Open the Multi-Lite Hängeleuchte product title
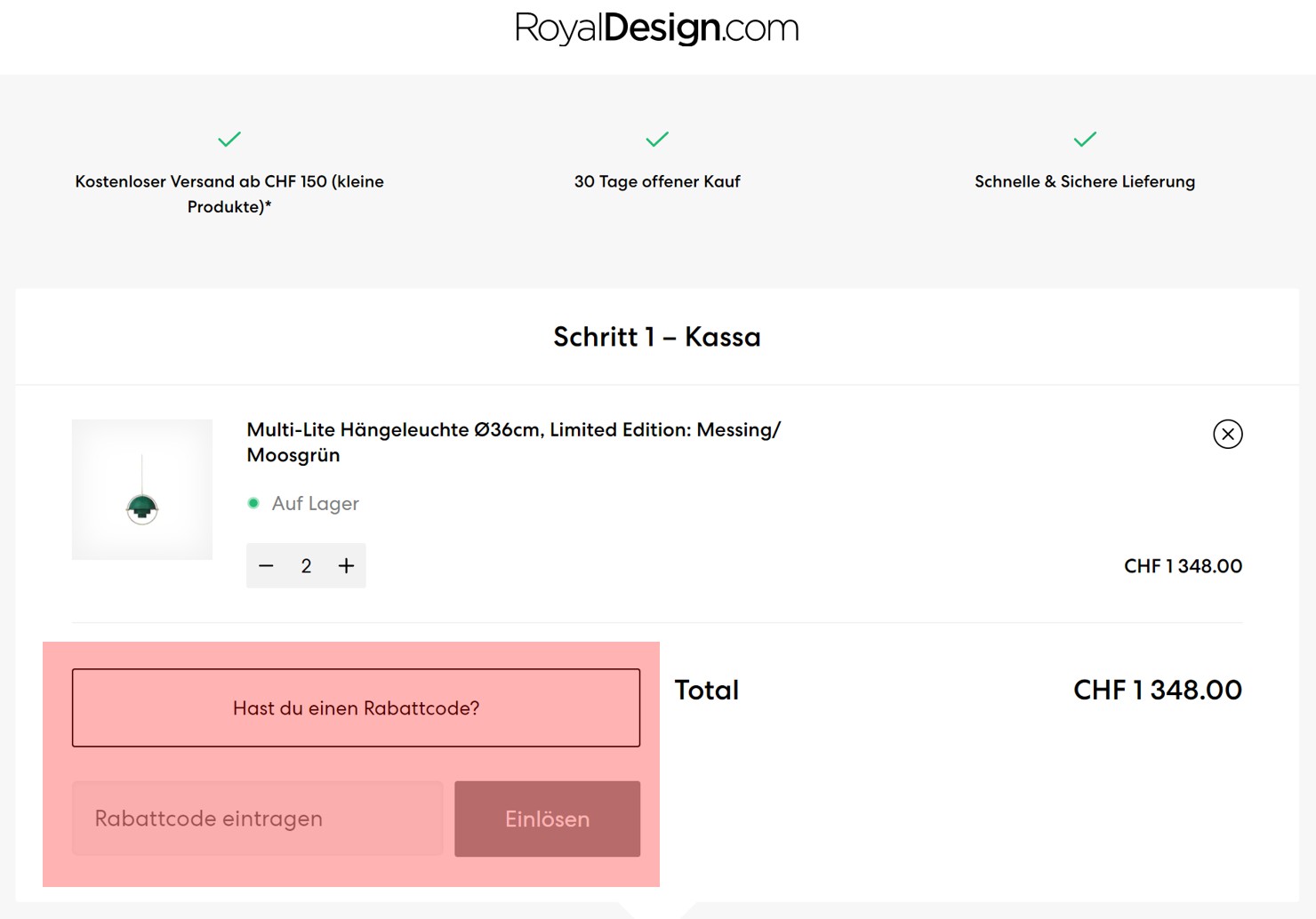 [x=513, y=442]
